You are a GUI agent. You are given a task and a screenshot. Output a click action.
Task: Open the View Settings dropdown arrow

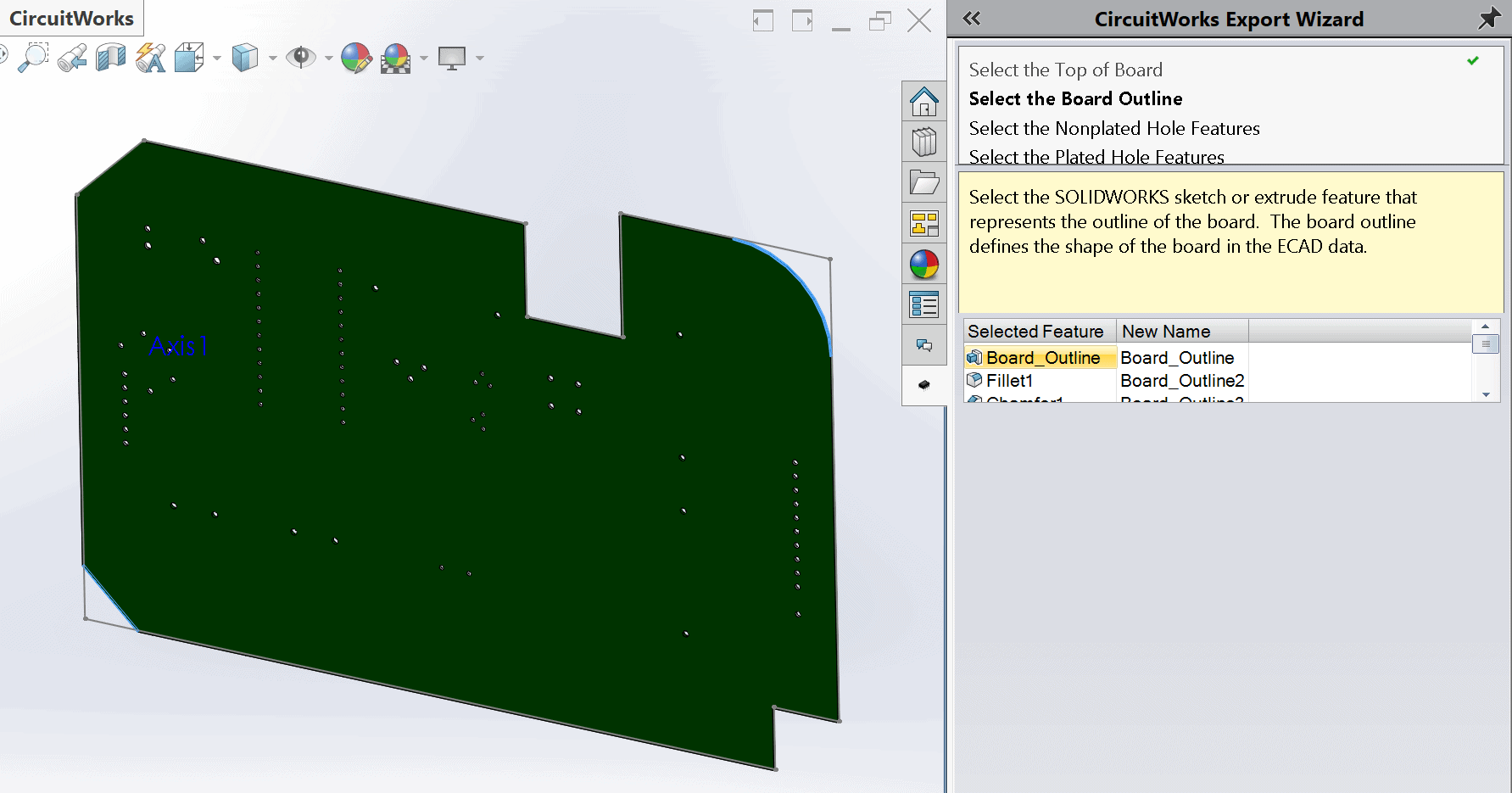pos(480,59)
